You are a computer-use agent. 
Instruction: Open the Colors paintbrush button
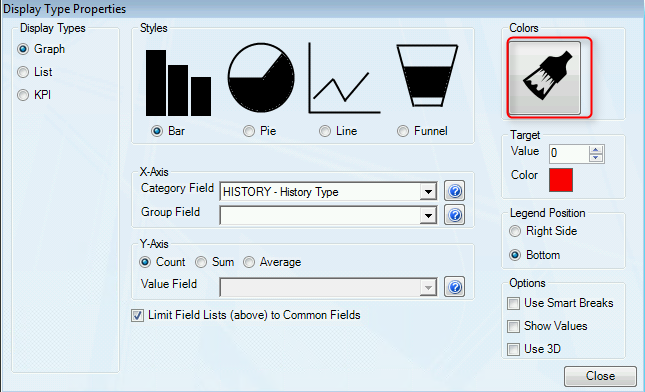tap(545, 78)
